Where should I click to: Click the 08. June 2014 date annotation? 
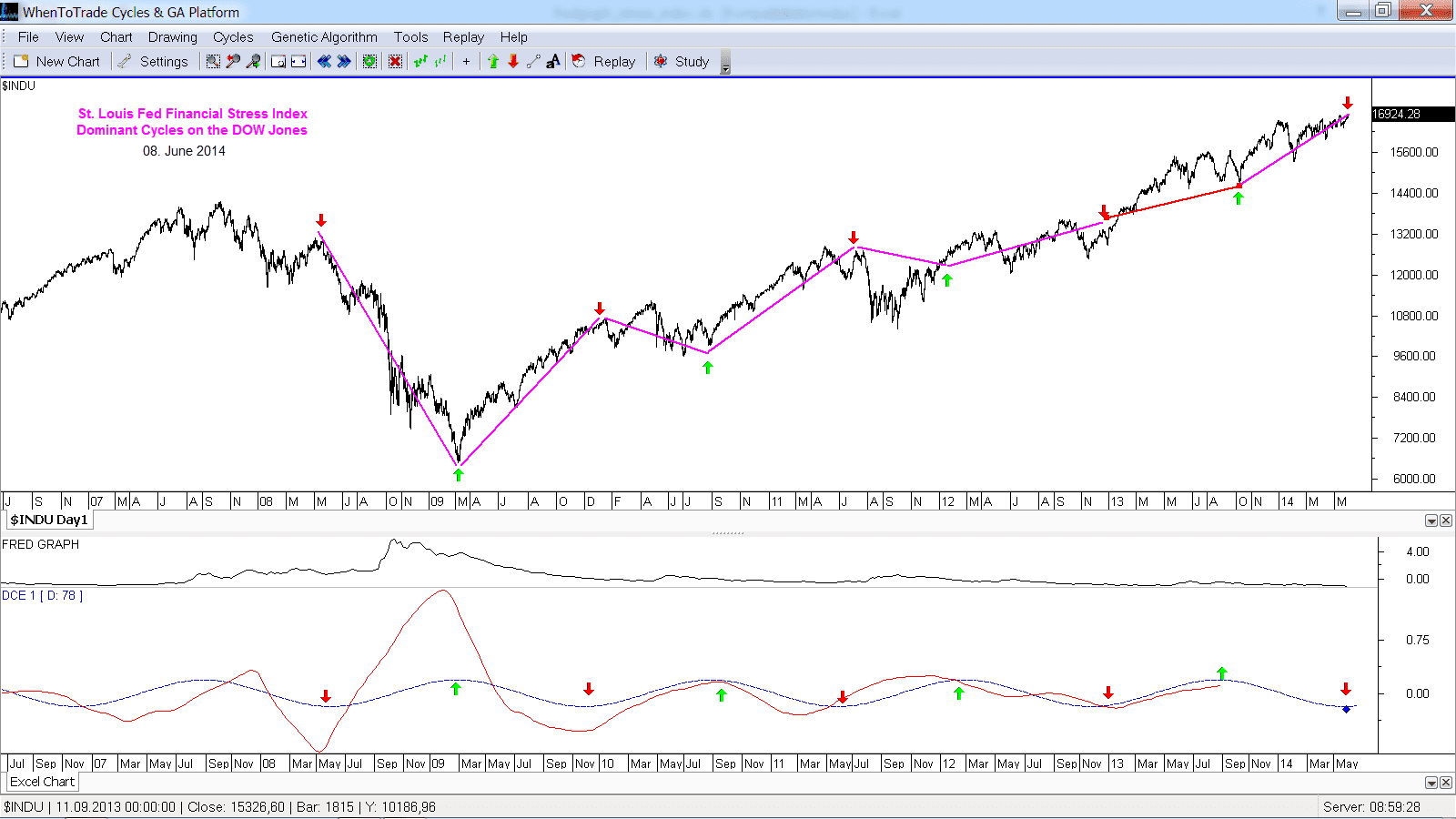tap(184, 151)
